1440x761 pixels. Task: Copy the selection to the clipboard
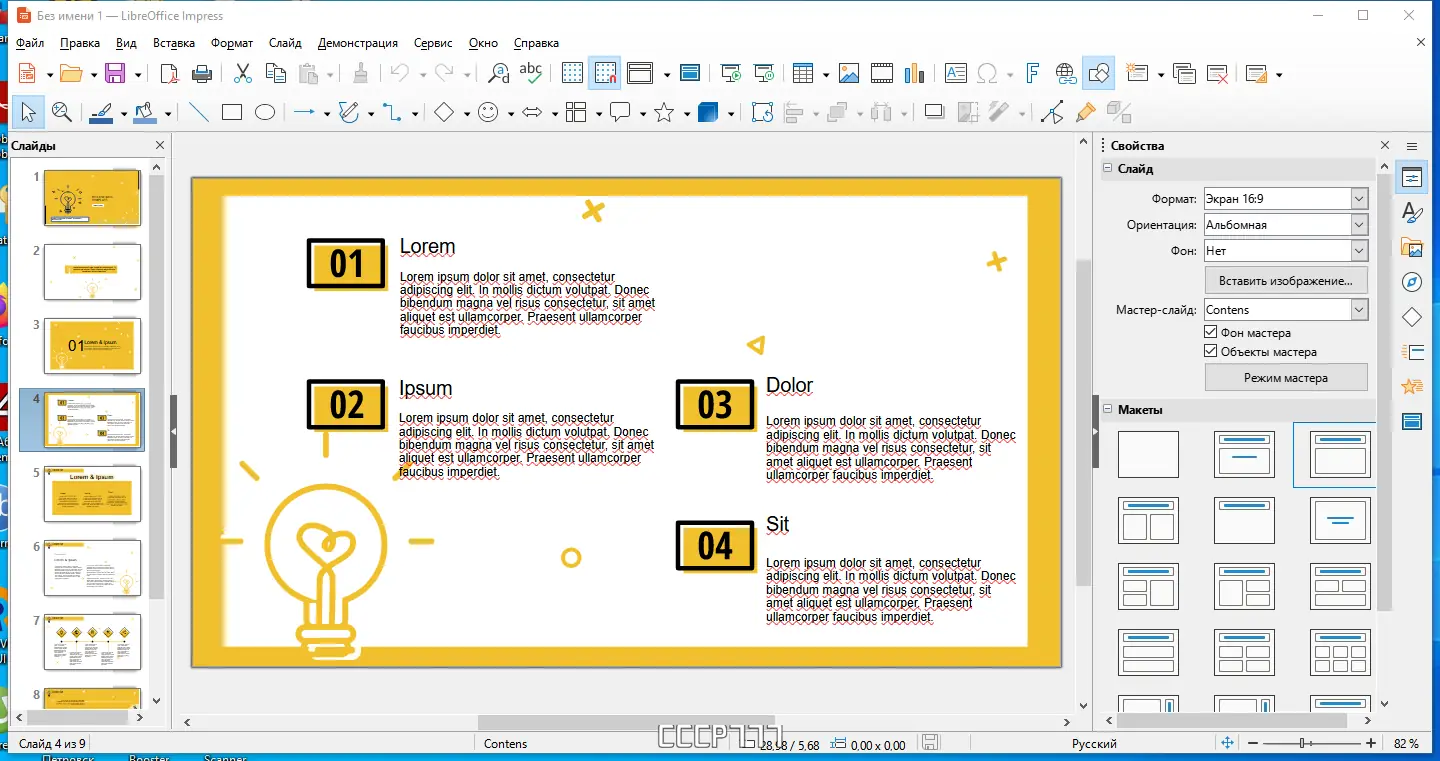pyautogui.click(x=276, y=73)
